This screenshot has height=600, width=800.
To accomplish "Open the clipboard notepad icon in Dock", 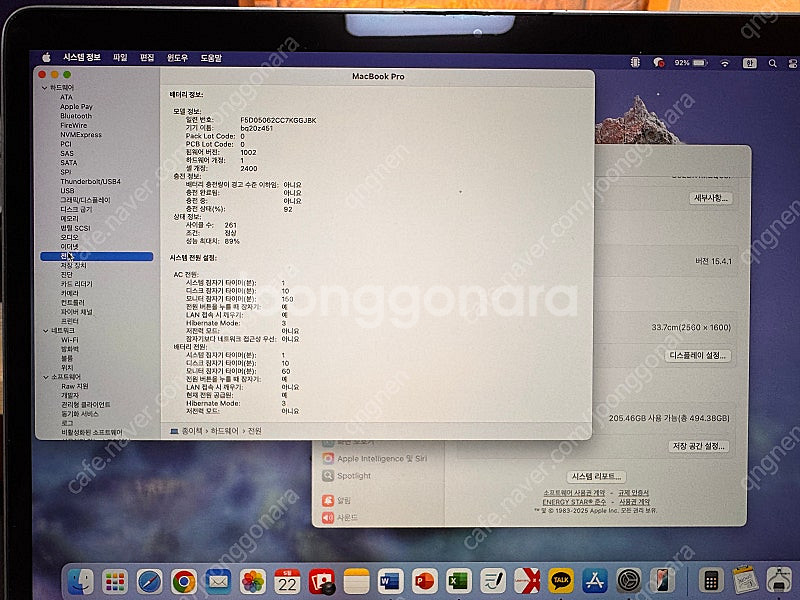I will click(745, 579).
